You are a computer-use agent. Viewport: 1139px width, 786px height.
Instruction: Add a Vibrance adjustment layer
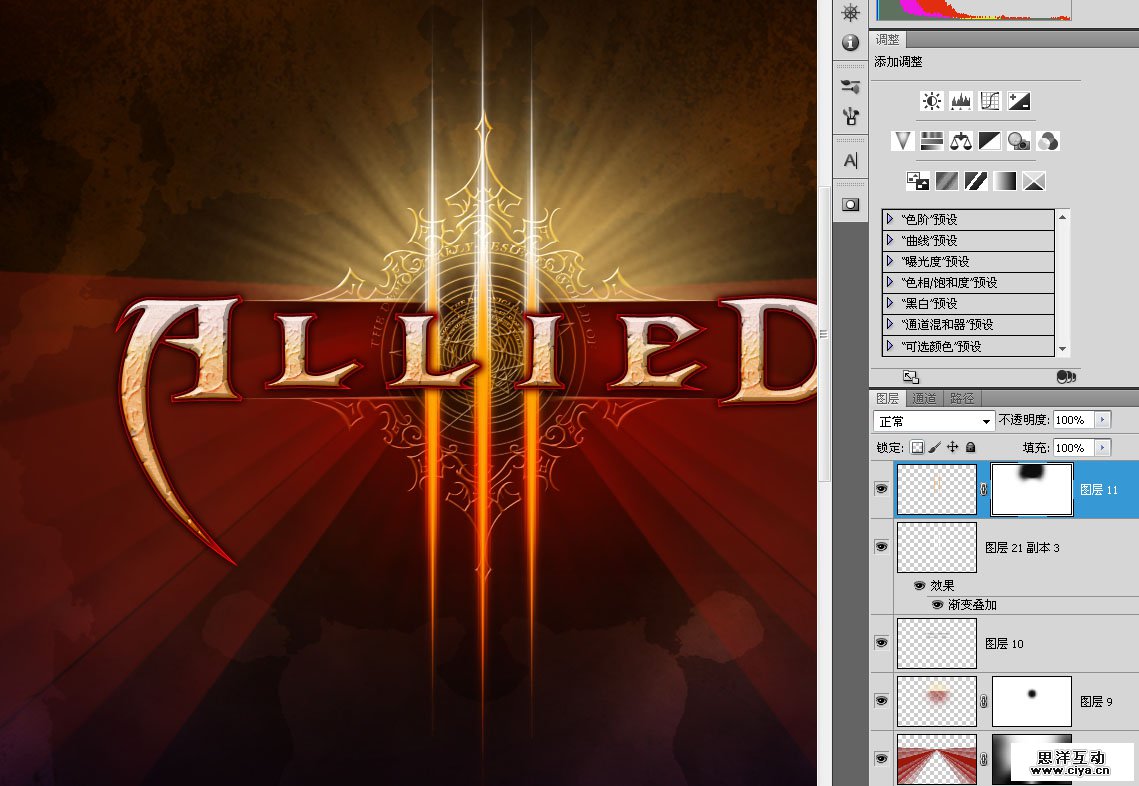click(x=902, y=140)
